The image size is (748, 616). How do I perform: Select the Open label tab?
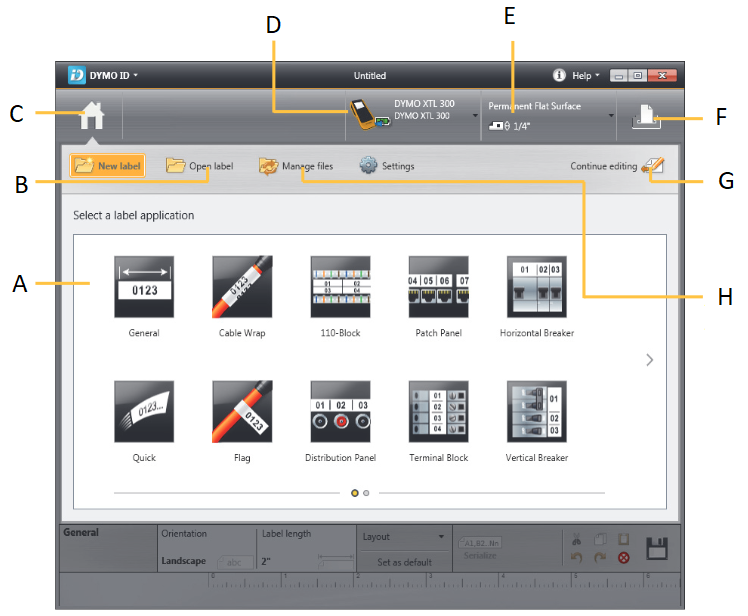pos(199,166)
